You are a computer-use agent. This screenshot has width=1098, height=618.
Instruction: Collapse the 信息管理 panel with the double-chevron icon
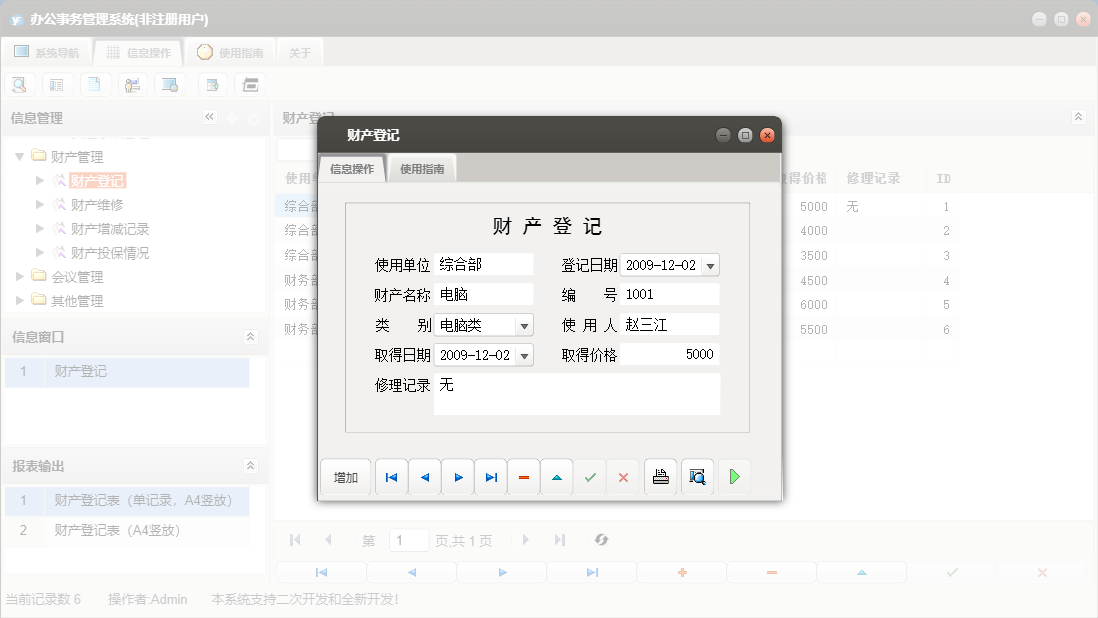pos(210,117)
